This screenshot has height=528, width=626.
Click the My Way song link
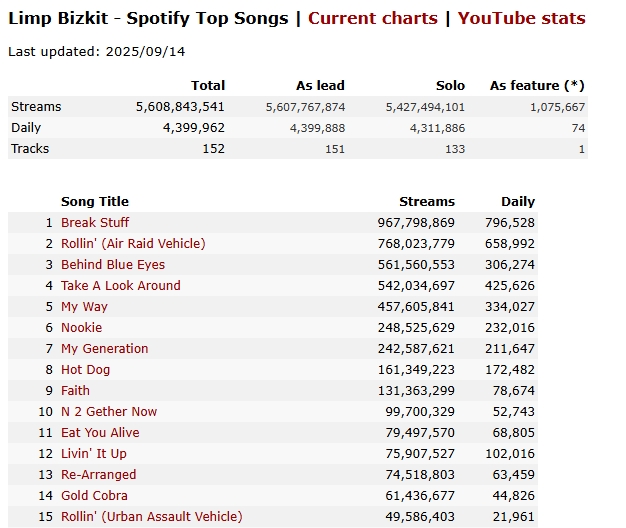pos(84,306)
